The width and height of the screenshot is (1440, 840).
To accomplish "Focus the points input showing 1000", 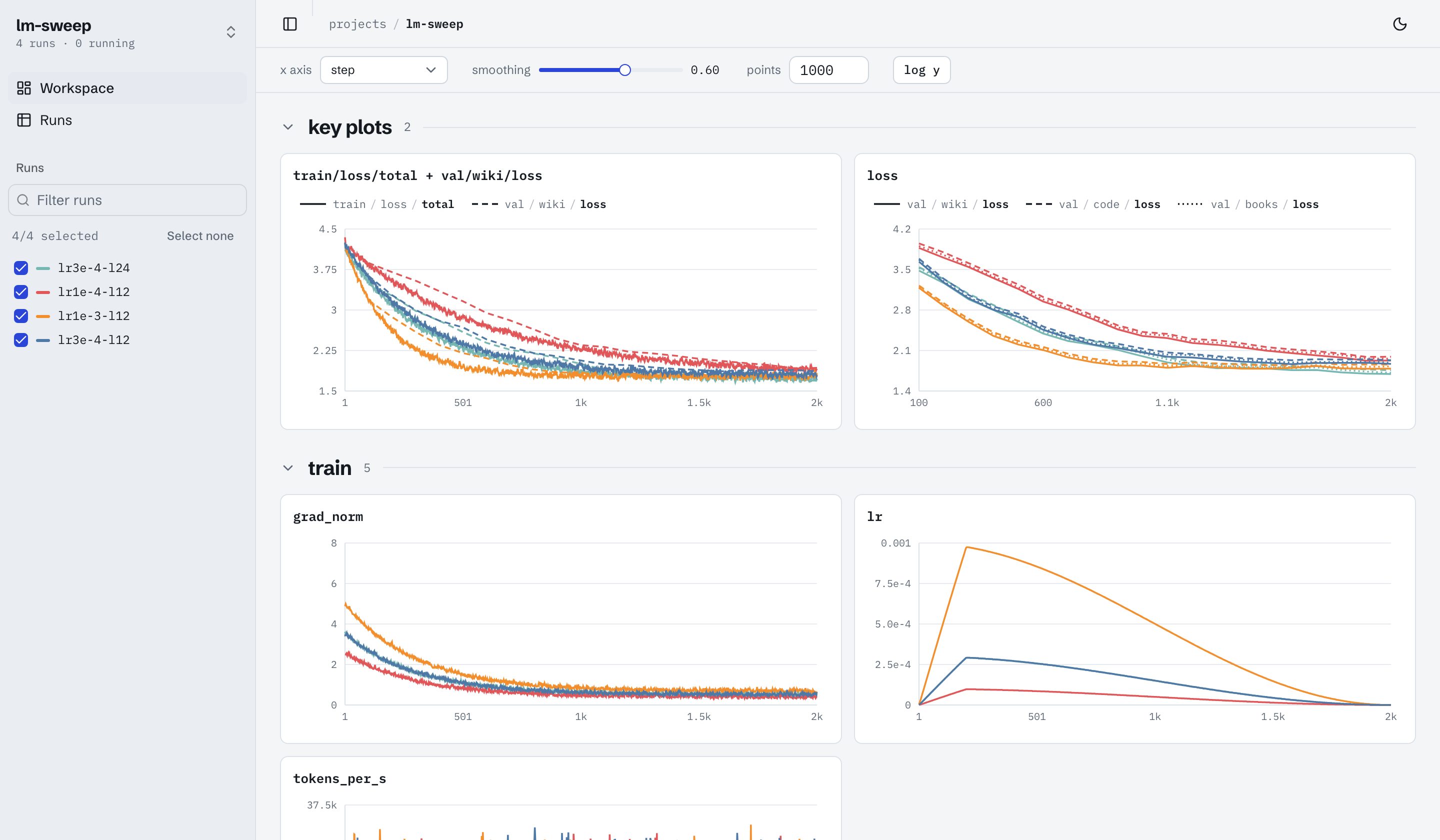I will pyautogui.click(x=828, y=69).
